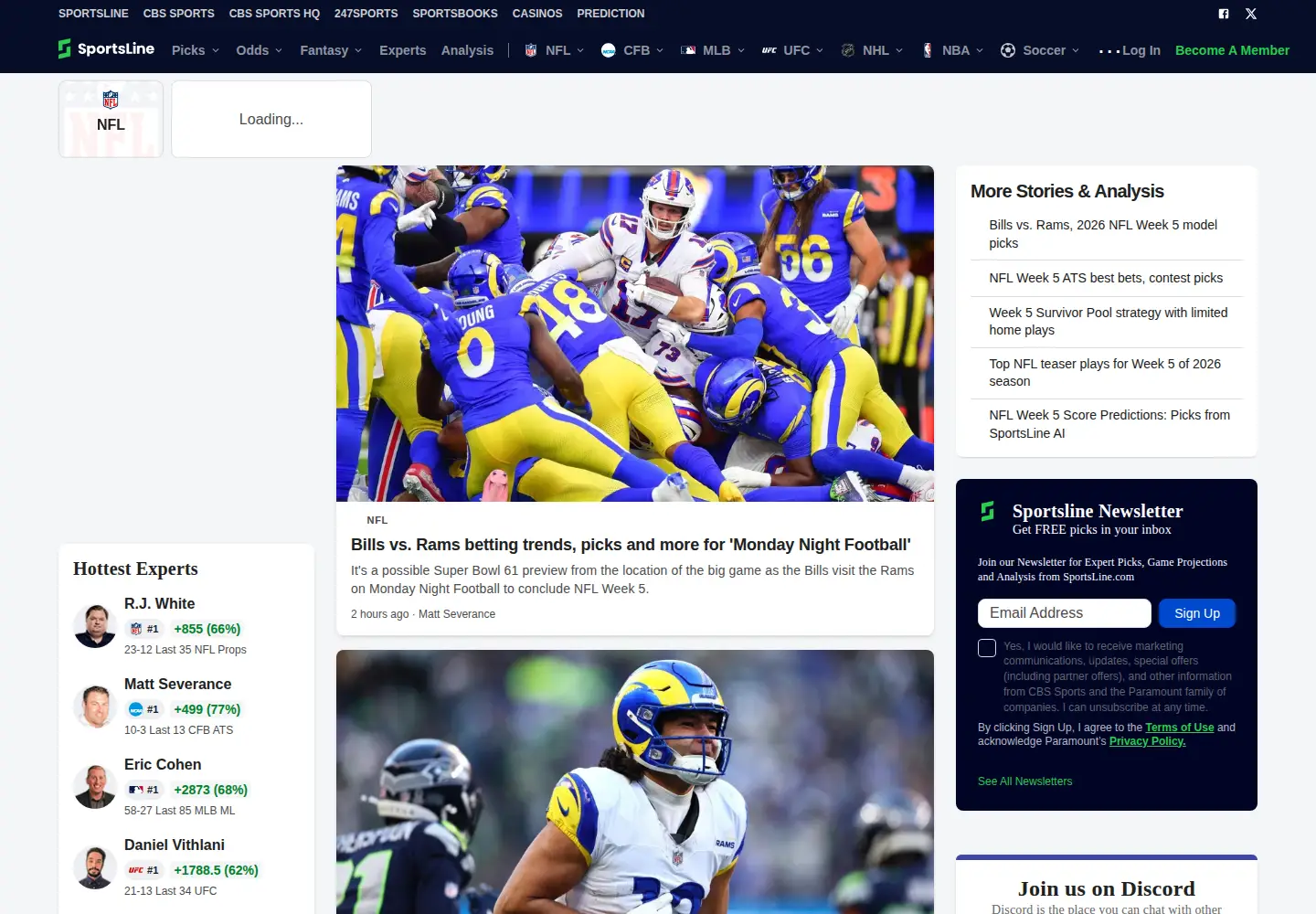Viewport: 1316px width, 914px height.
Task: Open the Privacy Policy link
Action: (1147, 741)
